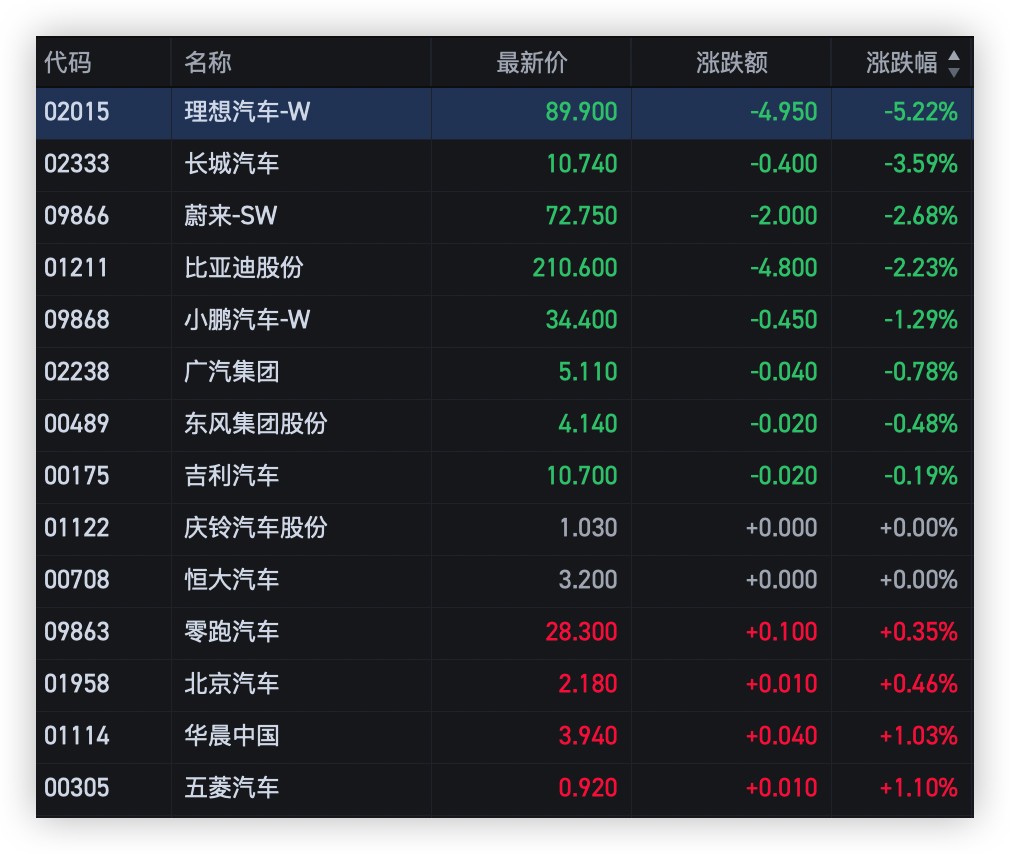1010x854 pixels.
Task: Click stock code 09863 for 零跑汽车
Action: 76,632
